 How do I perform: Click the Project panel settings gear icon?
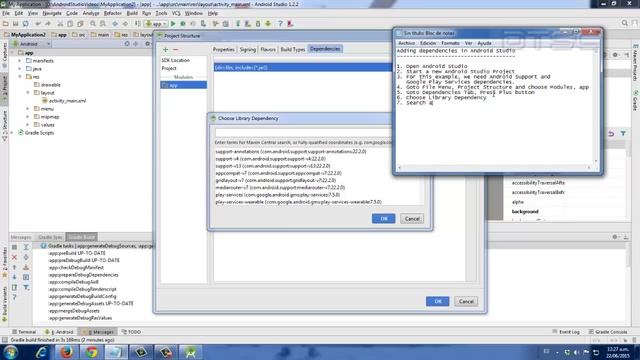point(147,44)
